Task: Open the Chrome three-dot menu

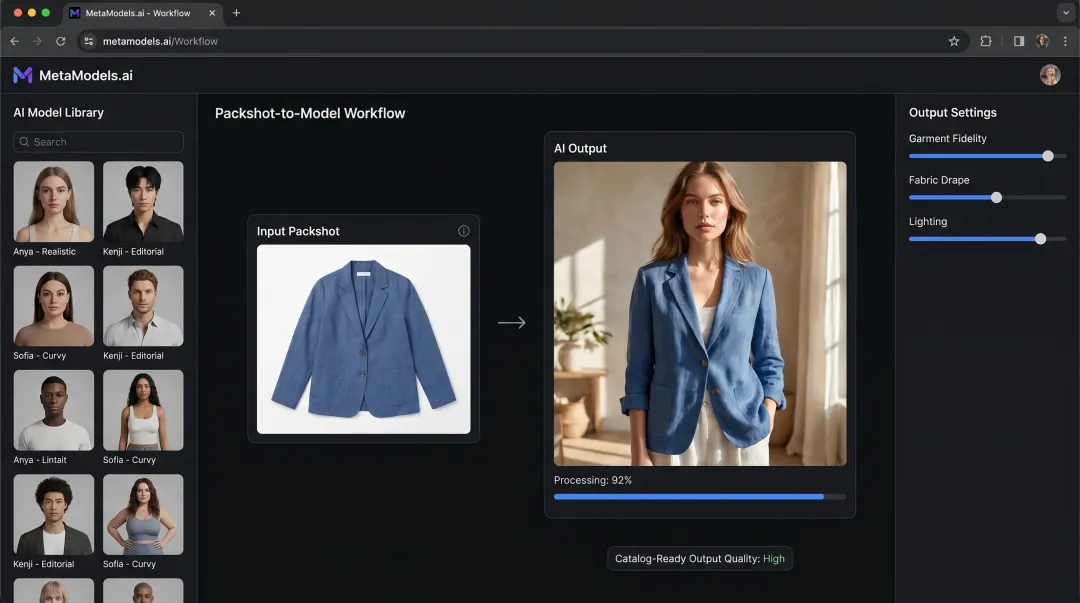Action: (x=1065, y=41)
